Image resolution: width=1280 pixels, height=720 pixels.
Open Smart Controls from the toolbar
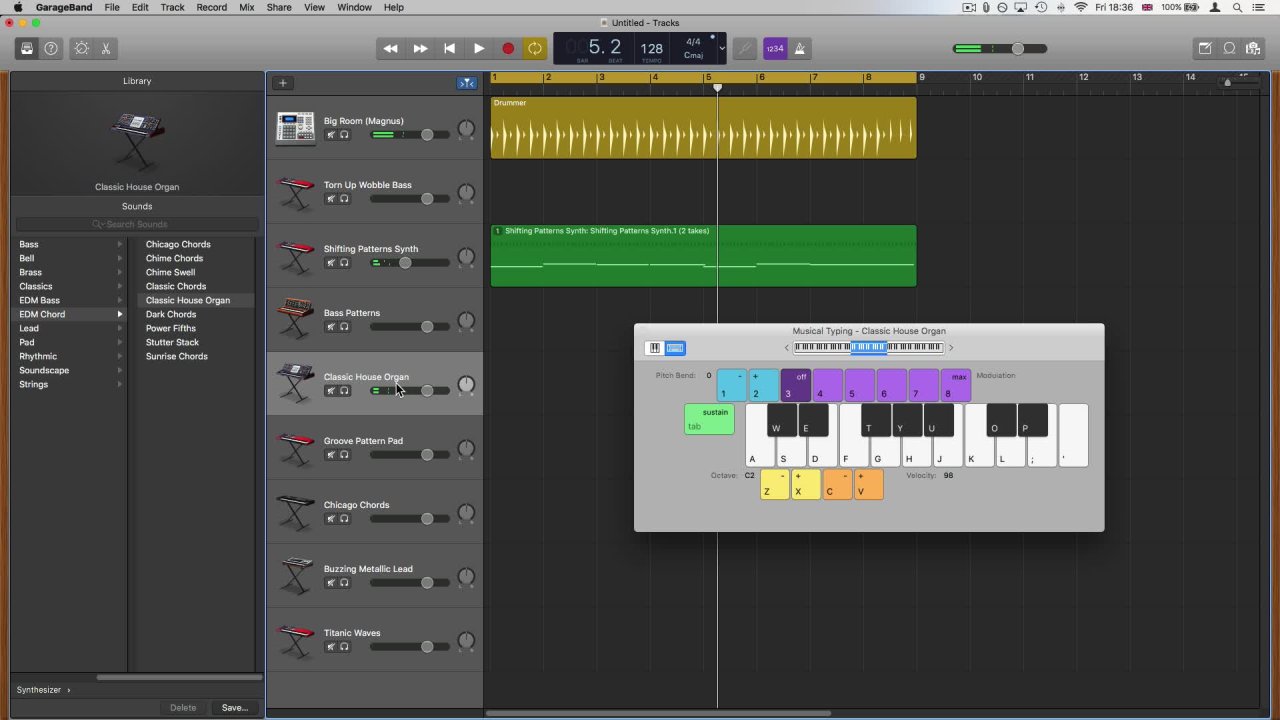[x=81, y=48]
